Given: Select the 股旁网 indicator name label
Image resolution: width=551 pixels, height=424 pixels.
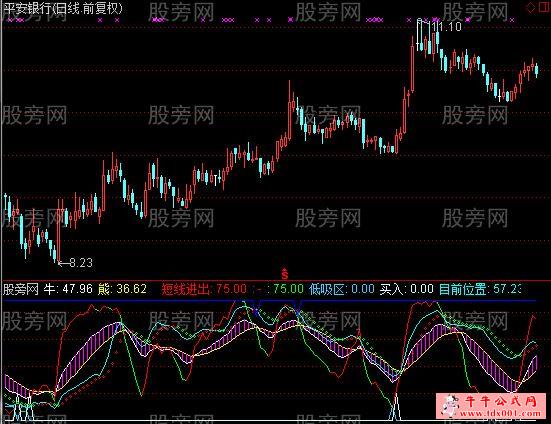Looking at the screenshot, I should click(21, 289).
